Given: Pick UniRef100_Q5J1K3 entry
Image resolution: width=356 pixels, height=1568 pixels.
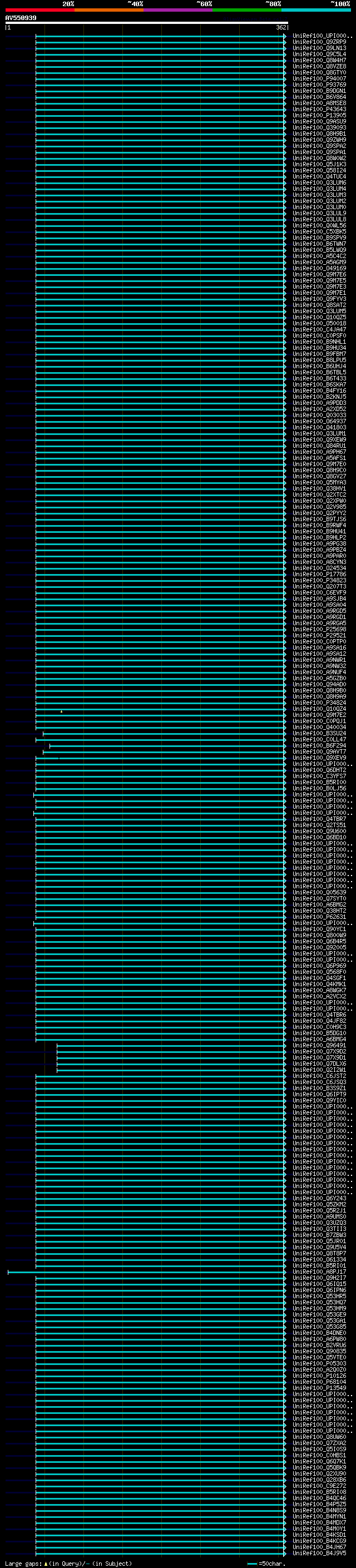Looking at the screenshot, I should pos(319,164).
